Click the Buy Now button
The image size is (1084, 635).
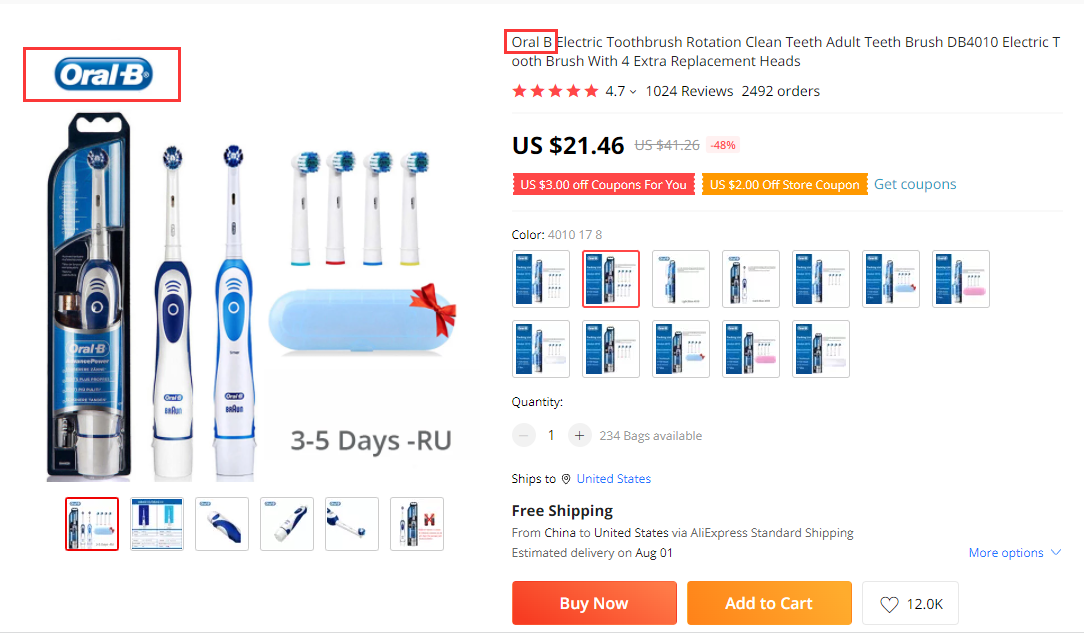pos(594,603)
